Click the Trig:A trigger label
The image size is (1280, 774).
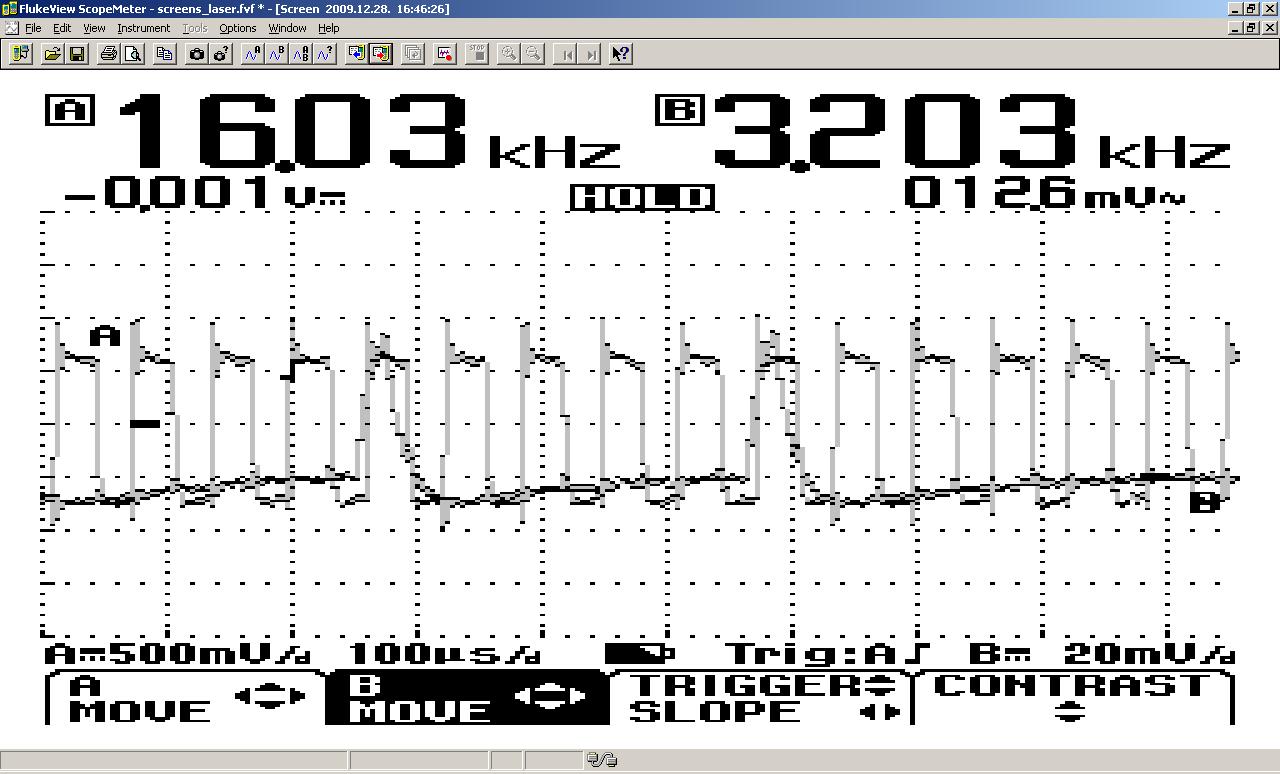[x=828, y=654]
